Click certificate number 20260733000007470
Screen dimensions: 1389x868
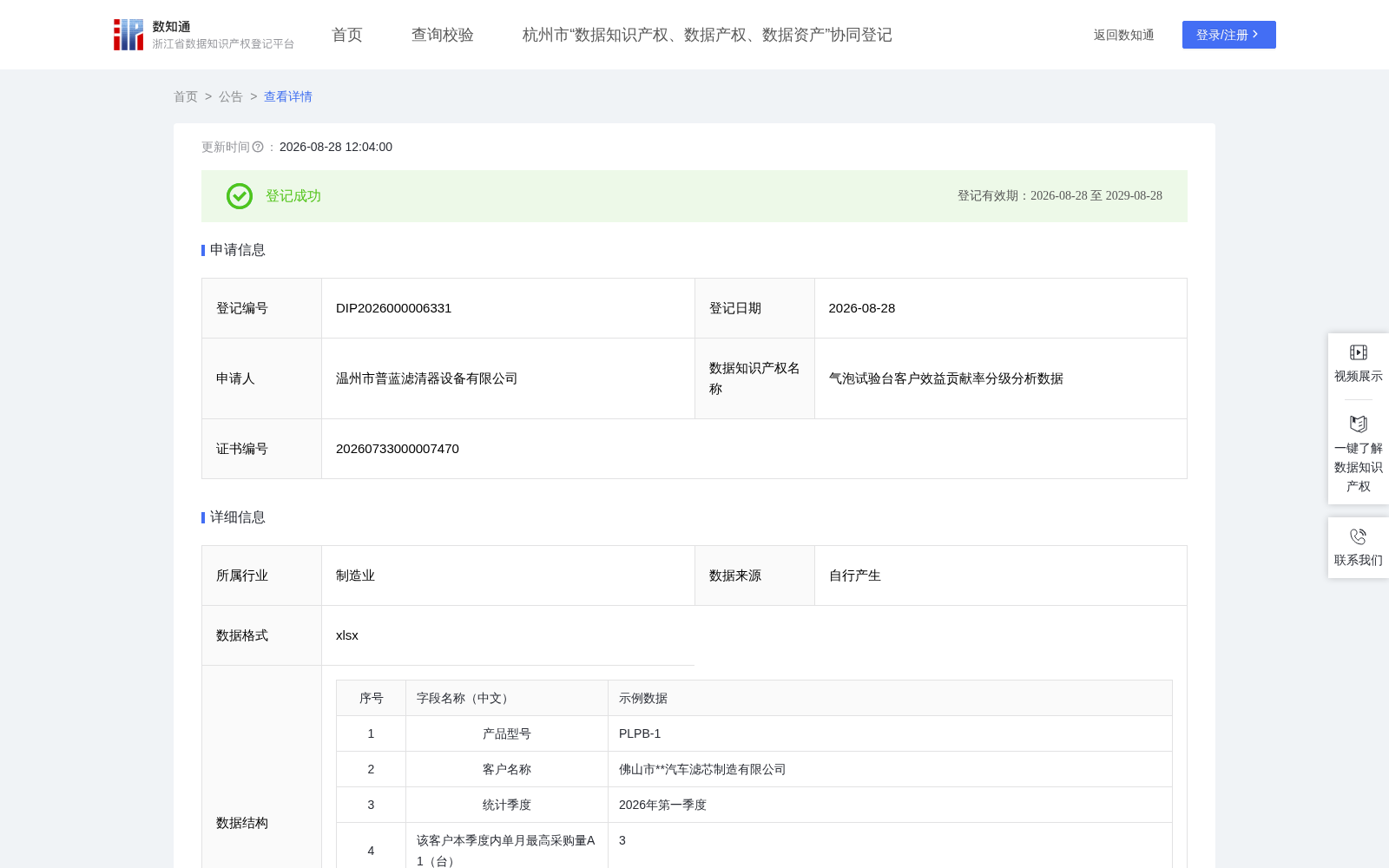(x=398, y=449)
